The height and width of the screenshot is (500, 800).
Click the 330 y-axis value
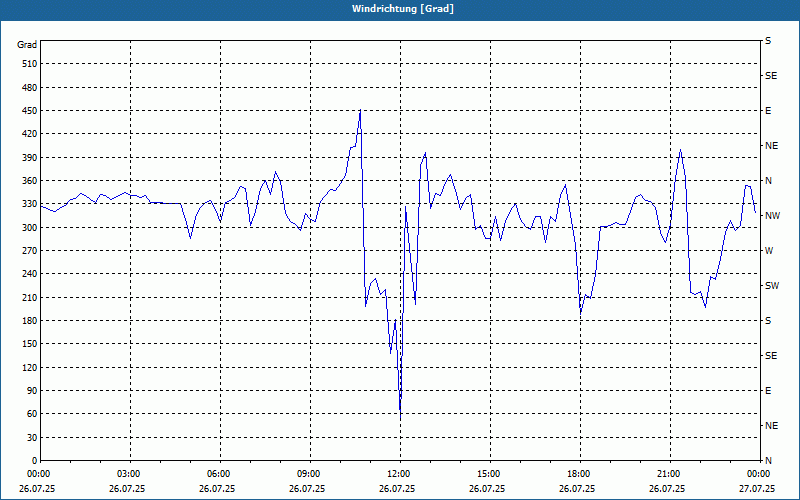pos(30,204)
